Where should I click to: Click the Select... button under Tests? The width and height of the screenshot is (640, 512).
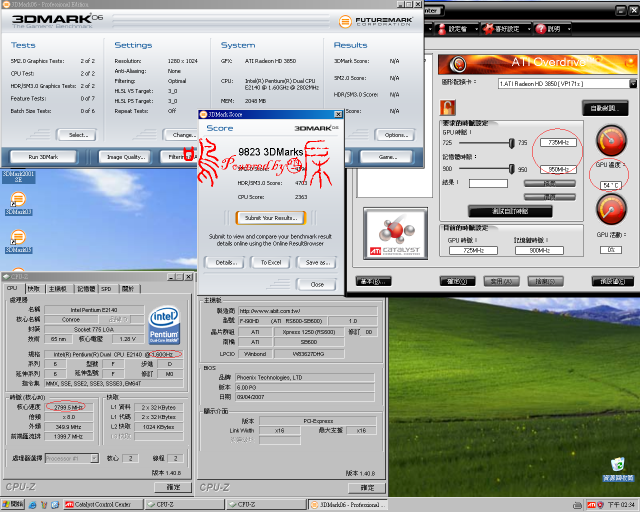pos(77,135)
